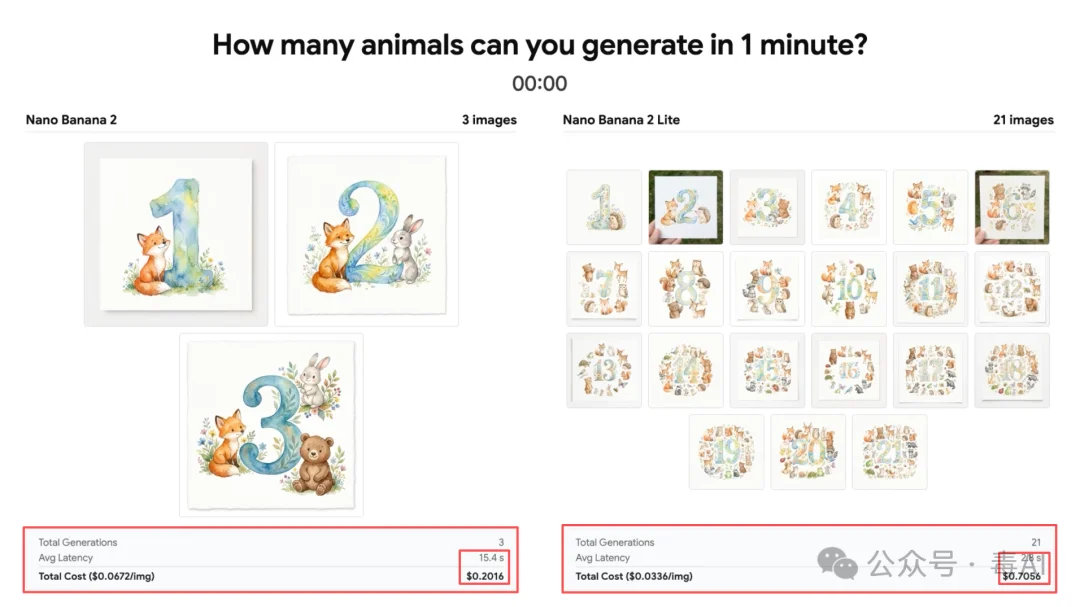Click the $0.2016 total cost value

pyautogui.click(x=485, y=576)
